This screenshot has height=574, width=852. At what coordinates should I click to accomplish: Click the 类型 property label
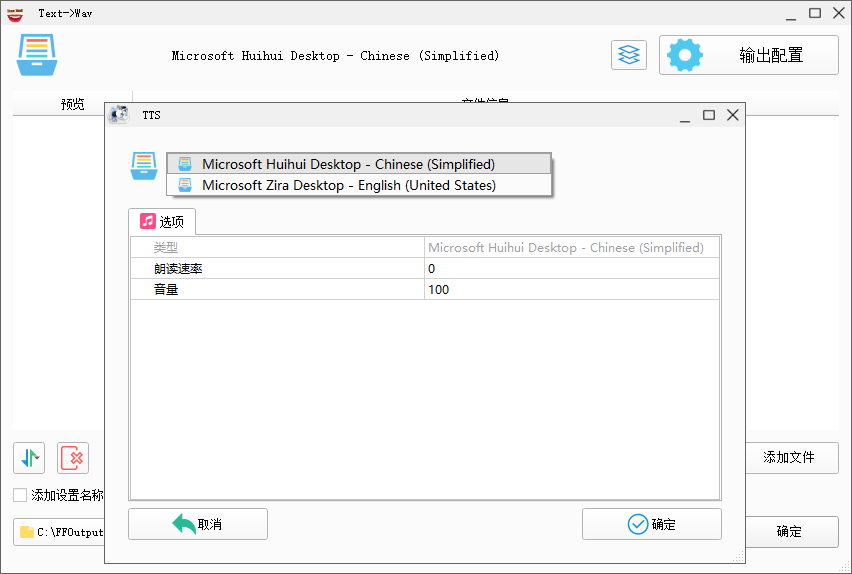(166, 248)
